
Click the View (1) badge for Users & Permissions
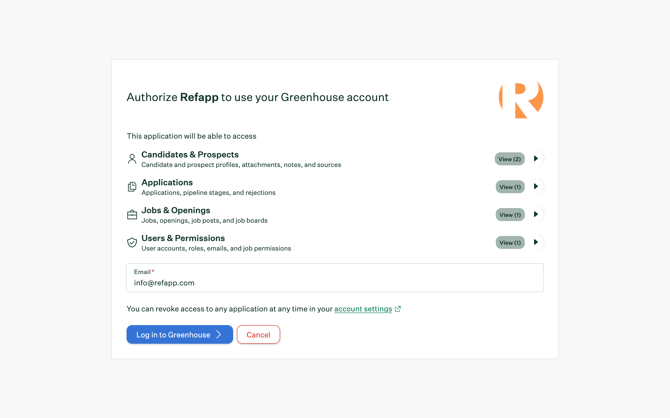click(x=510, y=242)
